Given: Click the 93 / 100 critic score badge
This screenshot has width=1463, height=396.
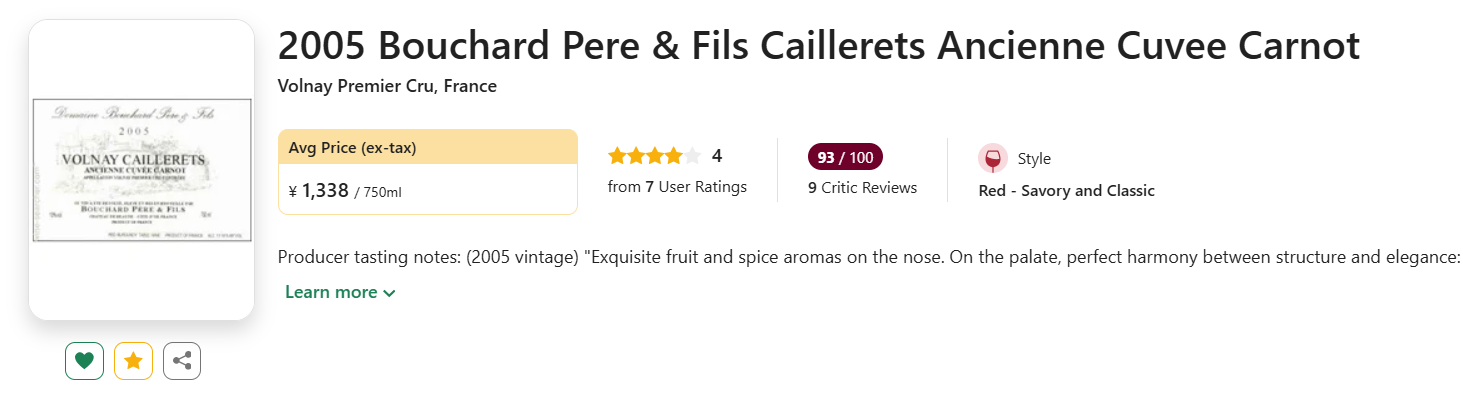Looking at the screenshot, I should click(x=845, y=157).
